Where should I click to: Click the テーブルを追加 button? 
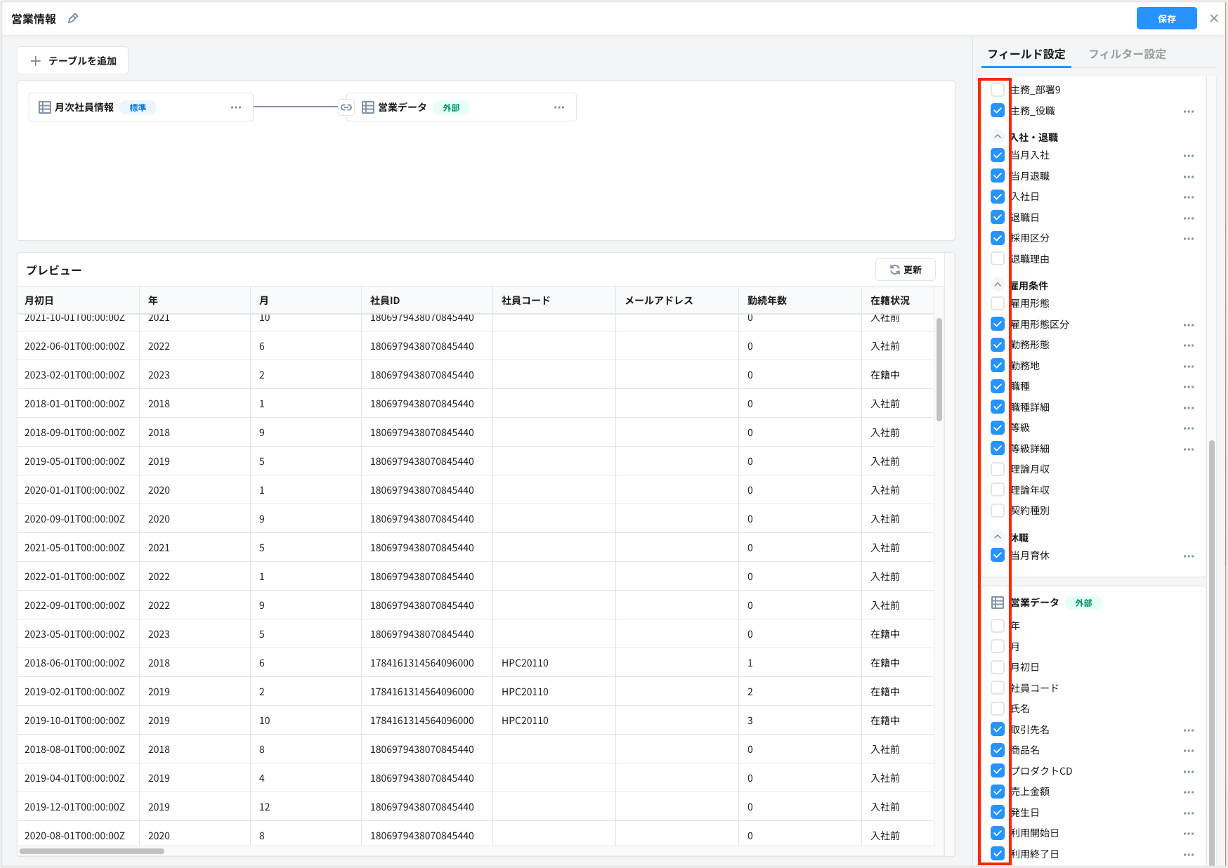[73, 61]
